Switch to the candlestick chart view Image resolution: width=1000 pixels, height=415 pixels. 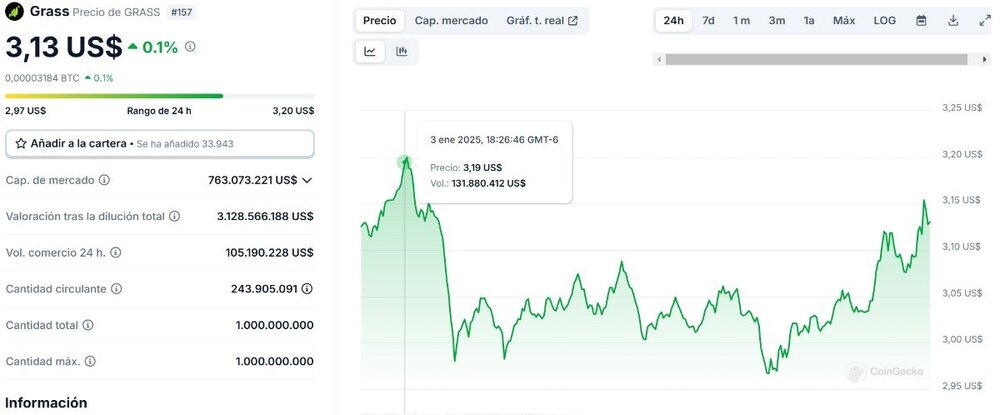[402, 52]
